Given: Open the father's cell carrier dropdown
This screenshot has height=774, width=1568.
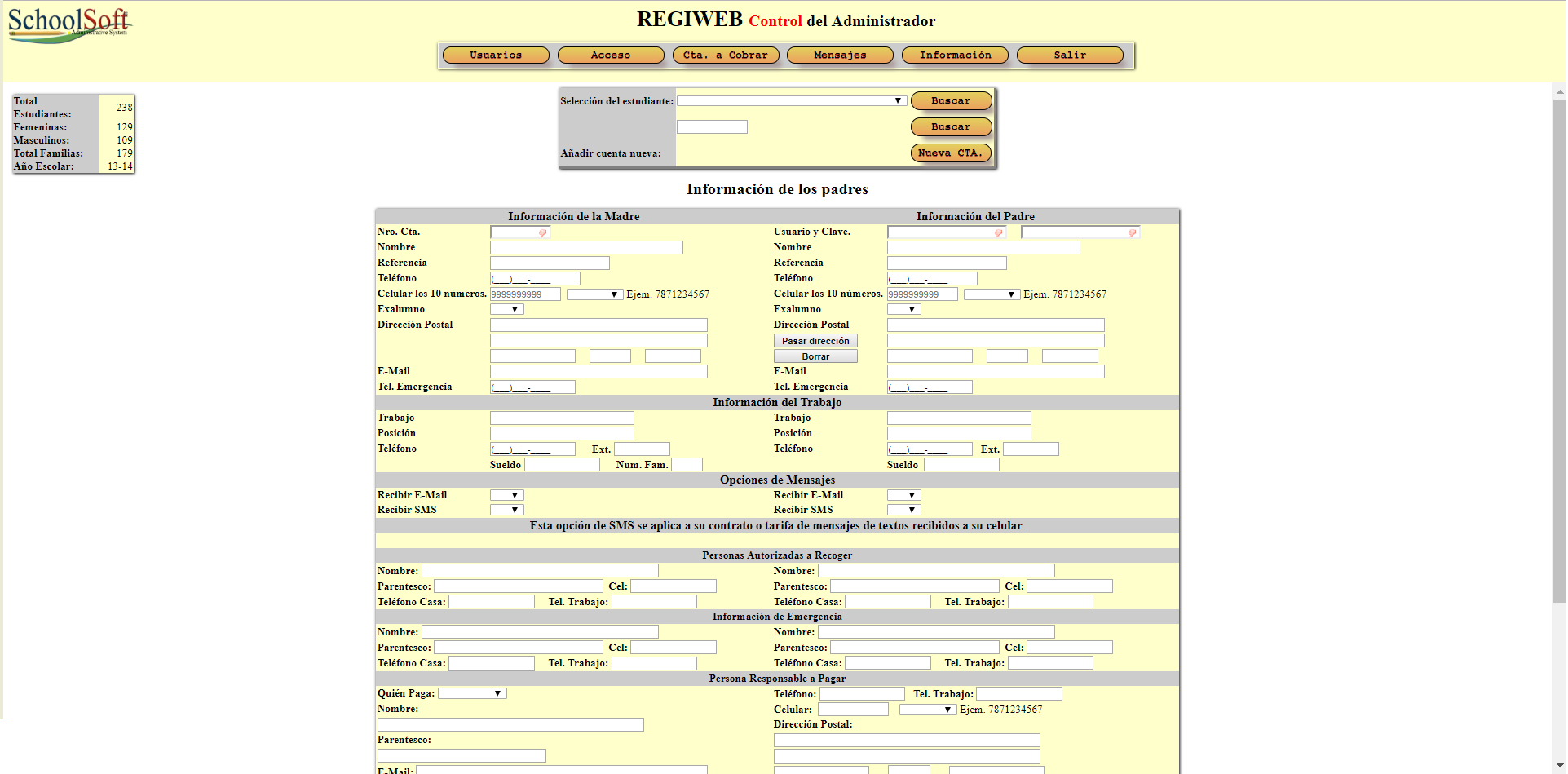Looking at the screenshot, I should 992,294.
